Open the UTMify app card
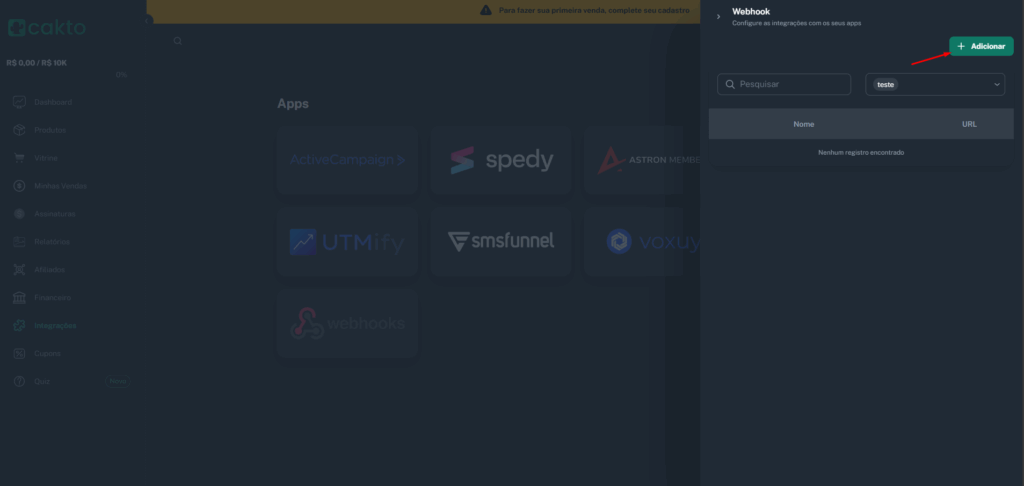 tap(347, 242)
